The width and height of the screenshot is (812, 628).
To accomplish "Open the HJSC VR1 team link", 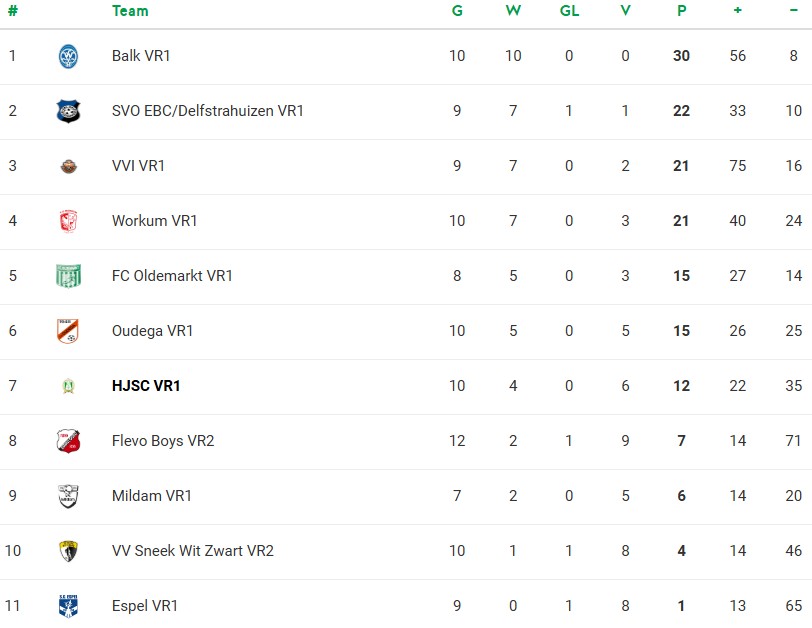I will [x=146, y=386].
